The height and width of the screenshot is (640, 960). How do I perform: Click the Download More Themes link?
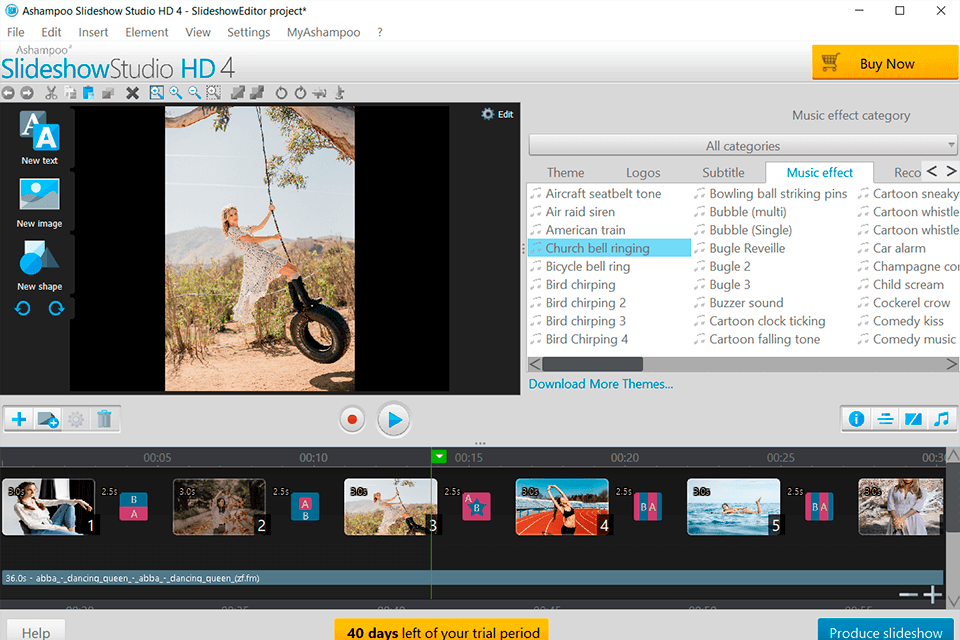click(x=601, y=384)
